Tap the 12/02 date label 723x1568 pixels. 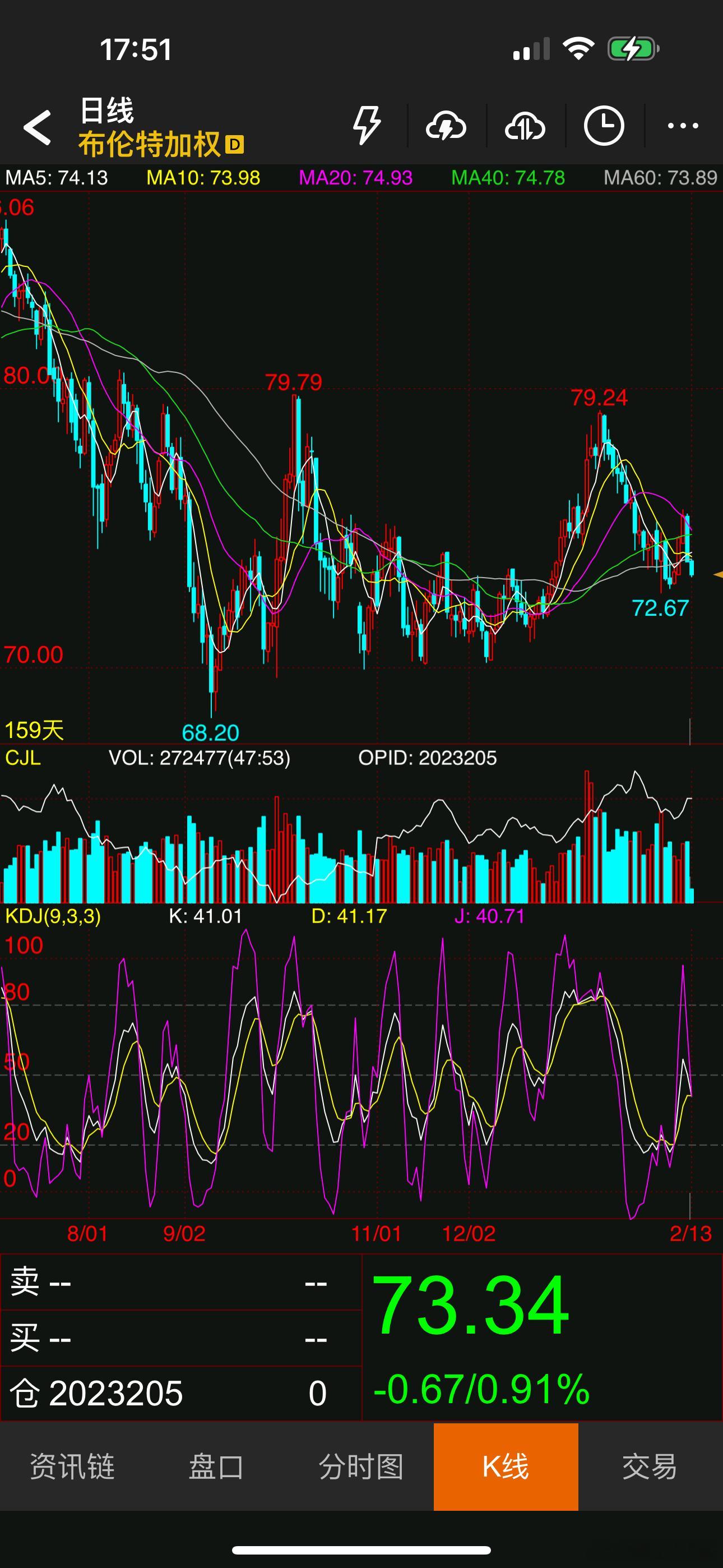[x=469, y=1234]
